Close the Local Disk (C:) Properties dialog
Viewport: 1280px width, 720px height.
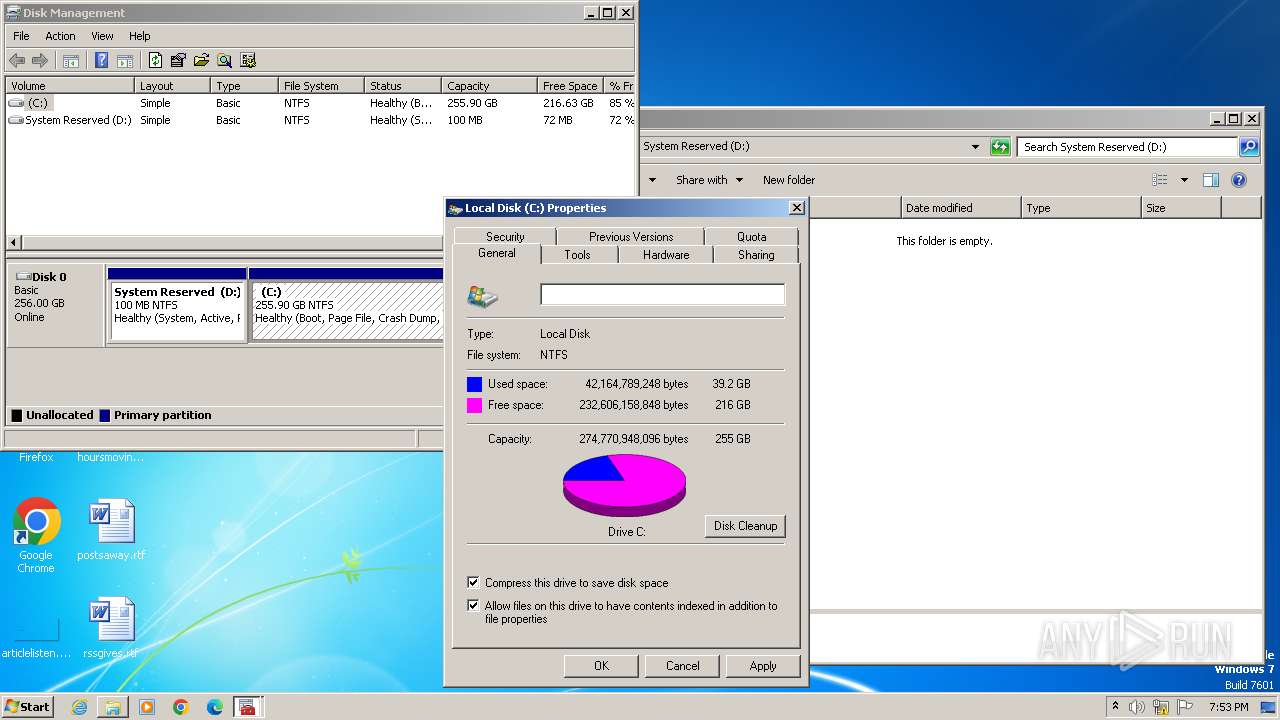point(796,208)
